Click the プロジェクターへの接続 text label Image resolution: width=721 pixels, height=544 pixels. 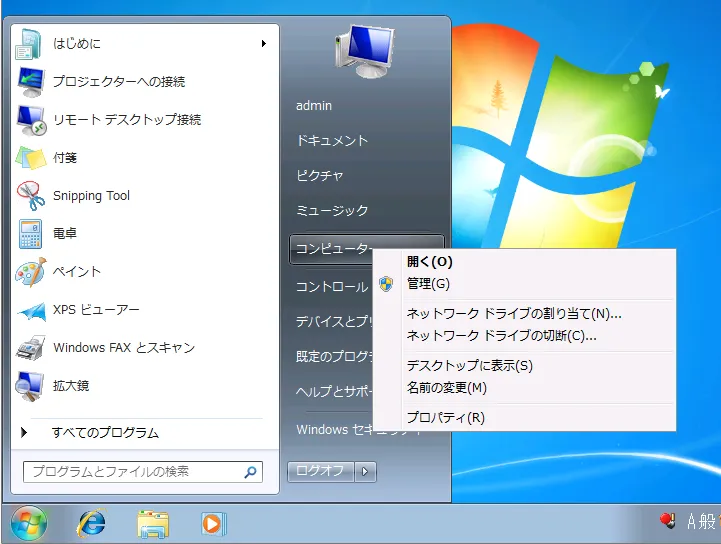119,82
